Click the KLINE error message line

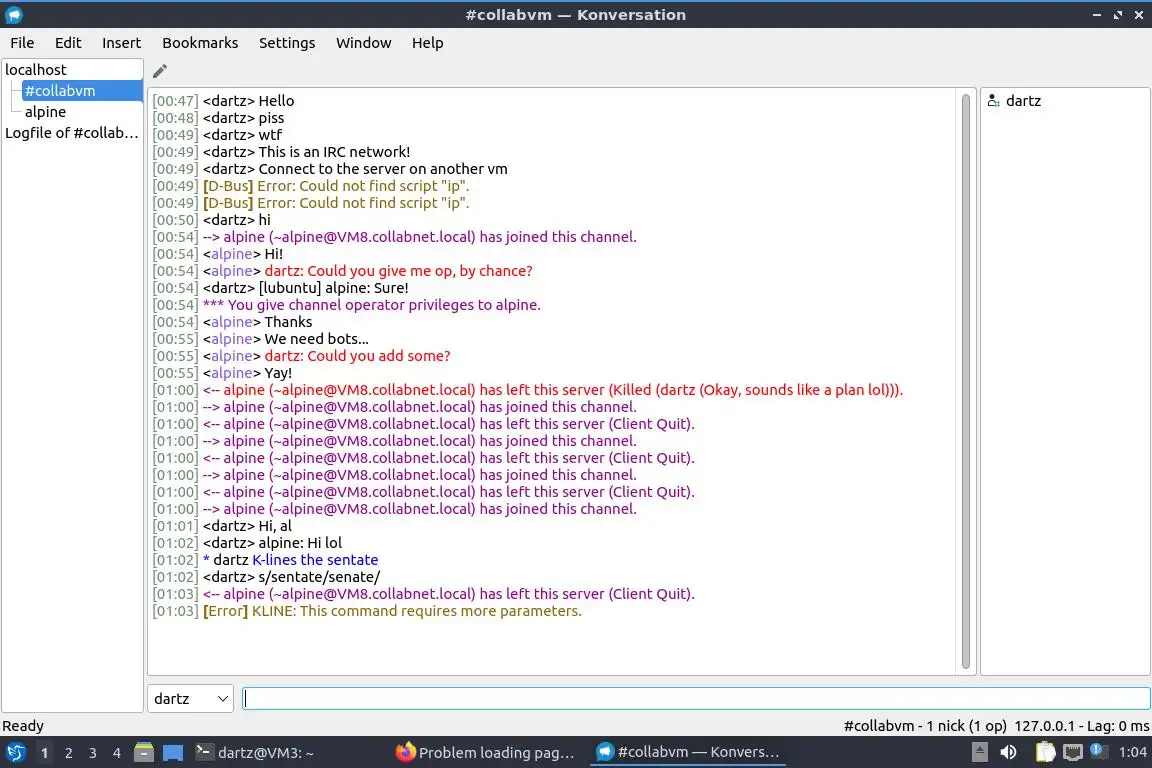(x=367, y=611)
